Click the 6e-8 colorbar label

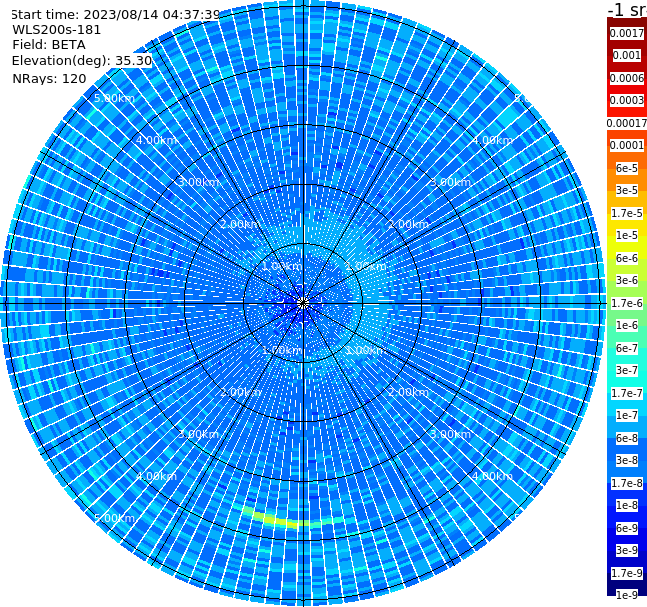point(627,438)
